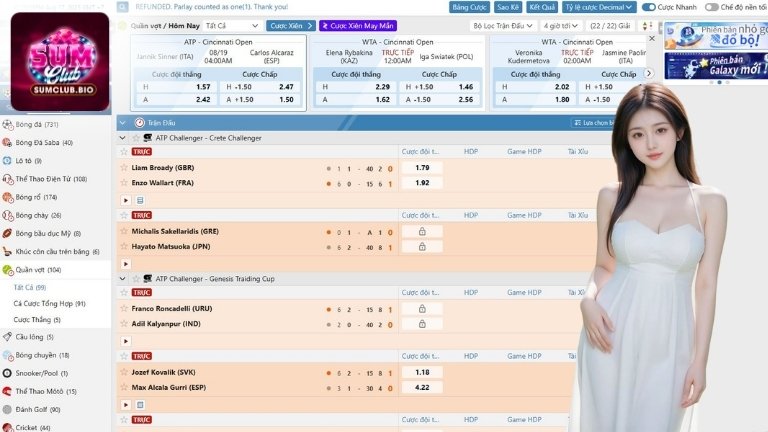Viewport: 768px width, 432px height.
Task: Open the Kết Quả tab
Action: pos(542,7)
